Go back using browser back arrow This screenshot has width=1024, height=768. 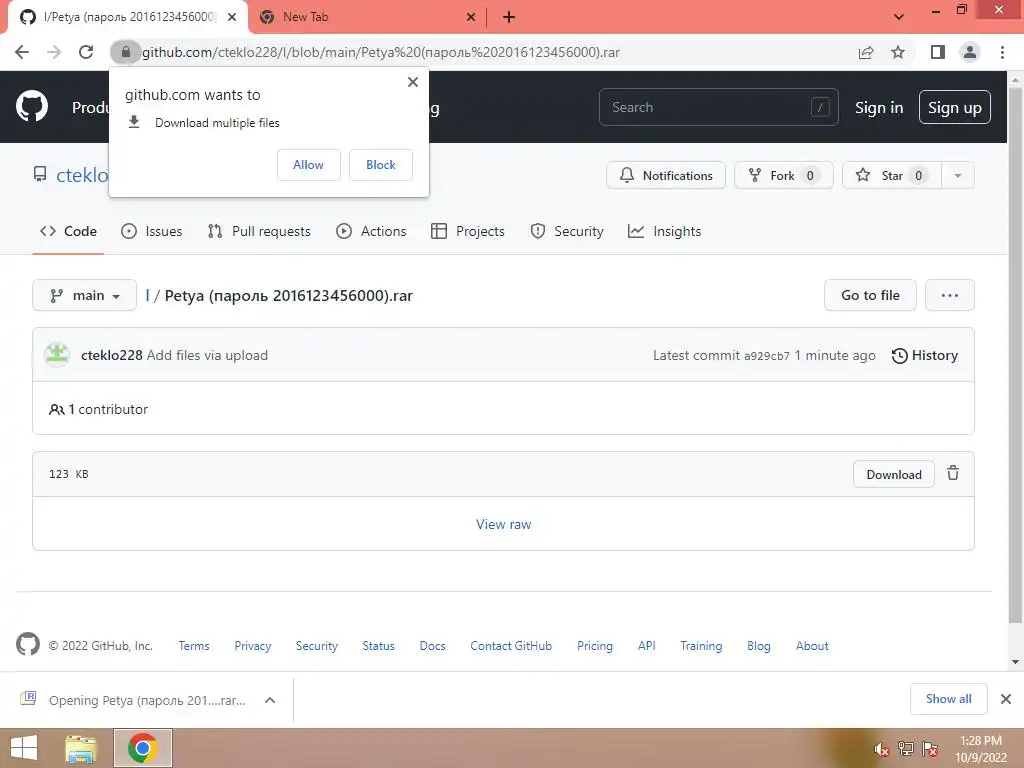click(22, 52)
